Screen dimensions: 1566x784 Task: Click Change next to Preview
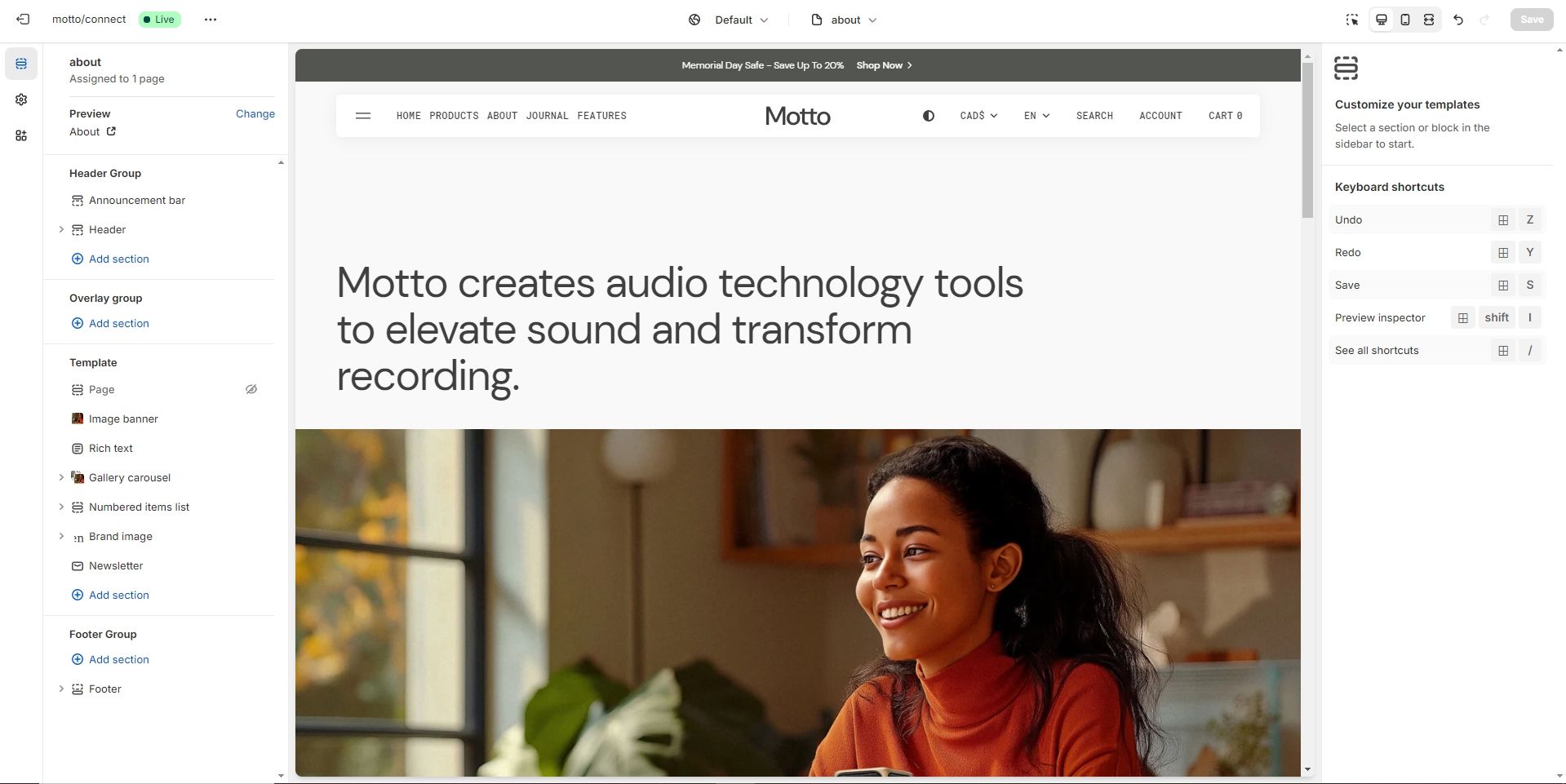(255, 113)
